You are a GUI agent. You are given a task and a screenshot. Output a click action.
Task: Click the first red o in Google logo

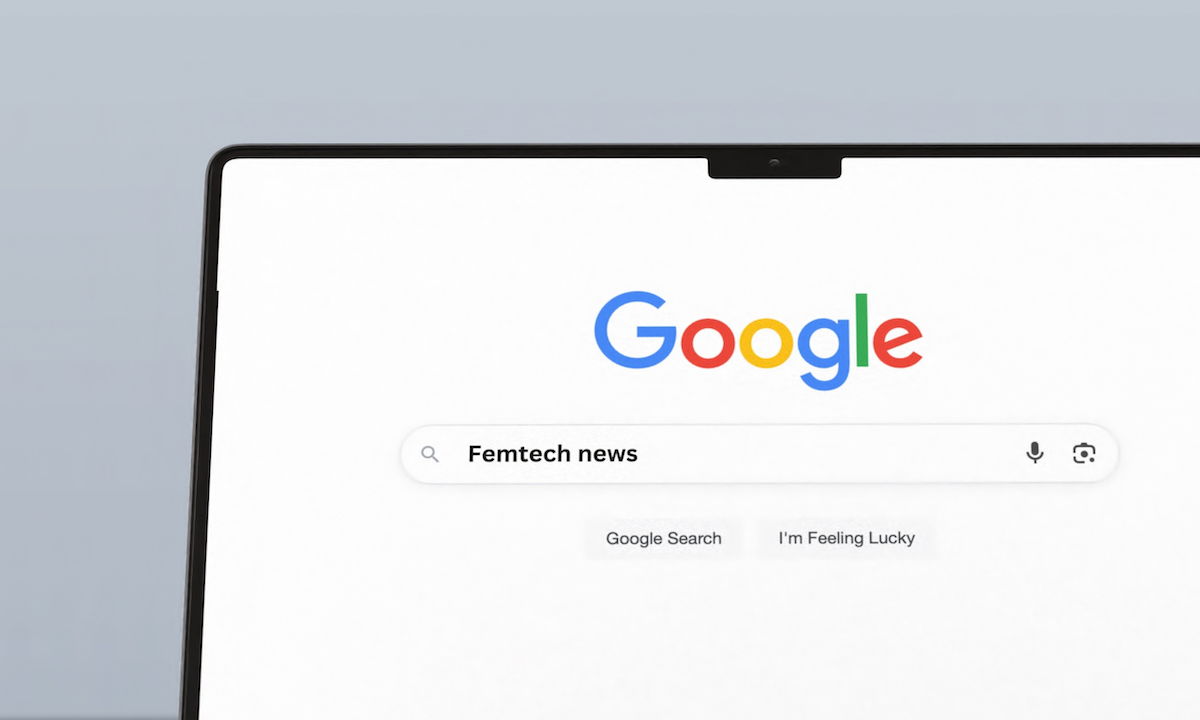pyautogui.click(x=708, y=341)
